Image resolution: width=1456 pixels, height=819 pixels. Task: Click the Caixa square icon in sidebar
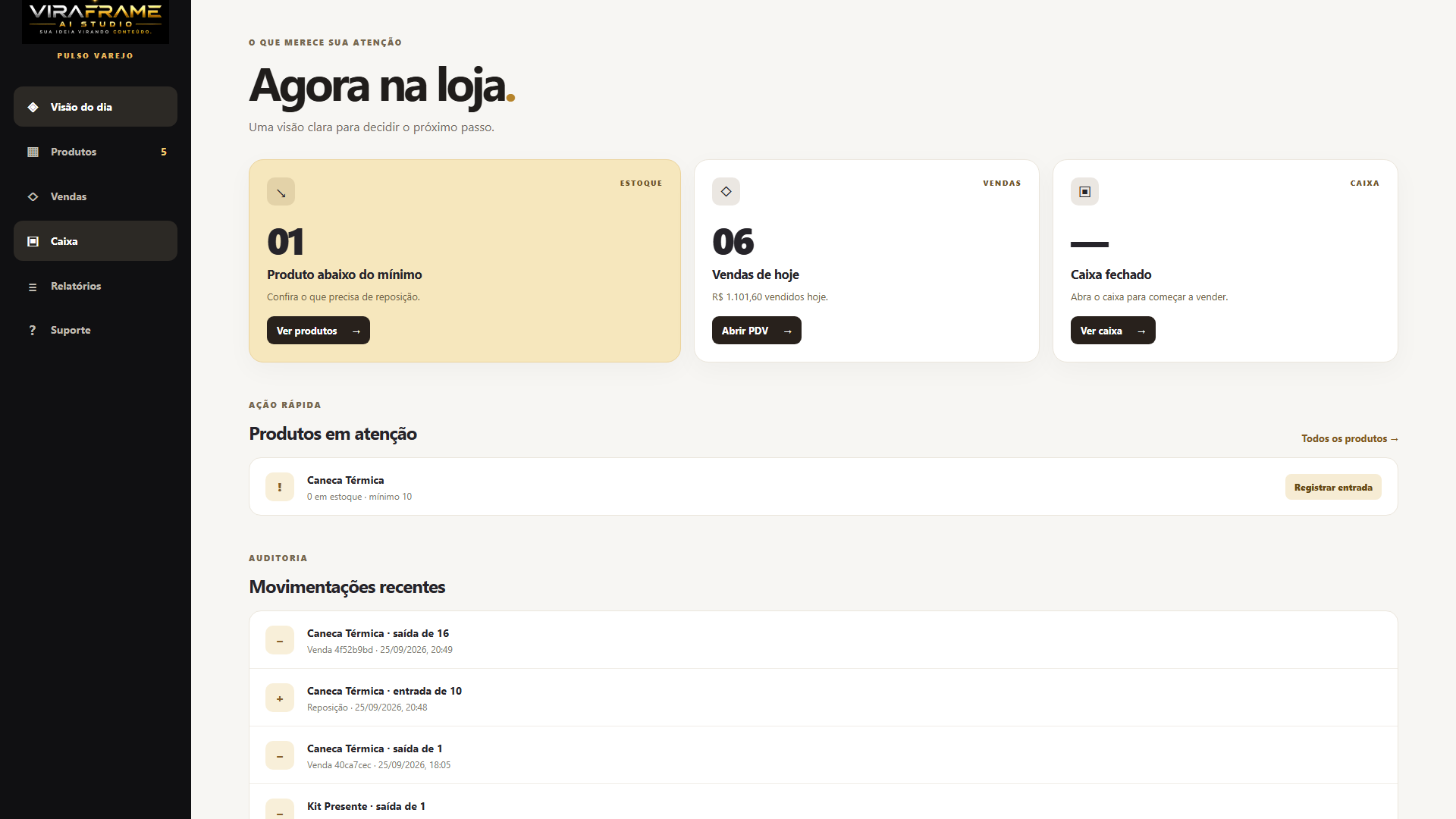pyautogui.click(x=33, y=241)
